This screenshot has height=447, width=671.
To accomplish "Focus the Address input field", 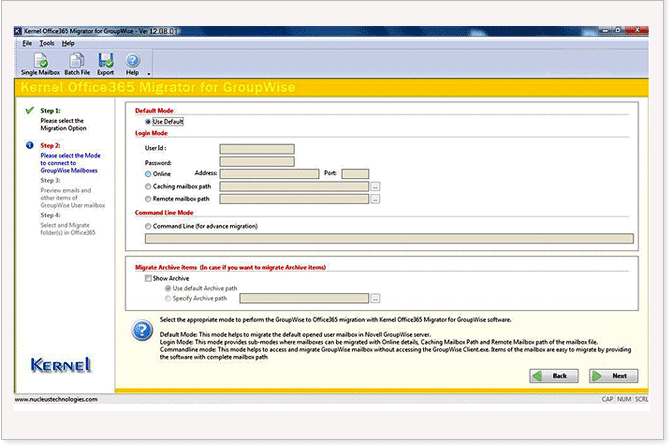I will pyautogui.click(x=269, y=174).
